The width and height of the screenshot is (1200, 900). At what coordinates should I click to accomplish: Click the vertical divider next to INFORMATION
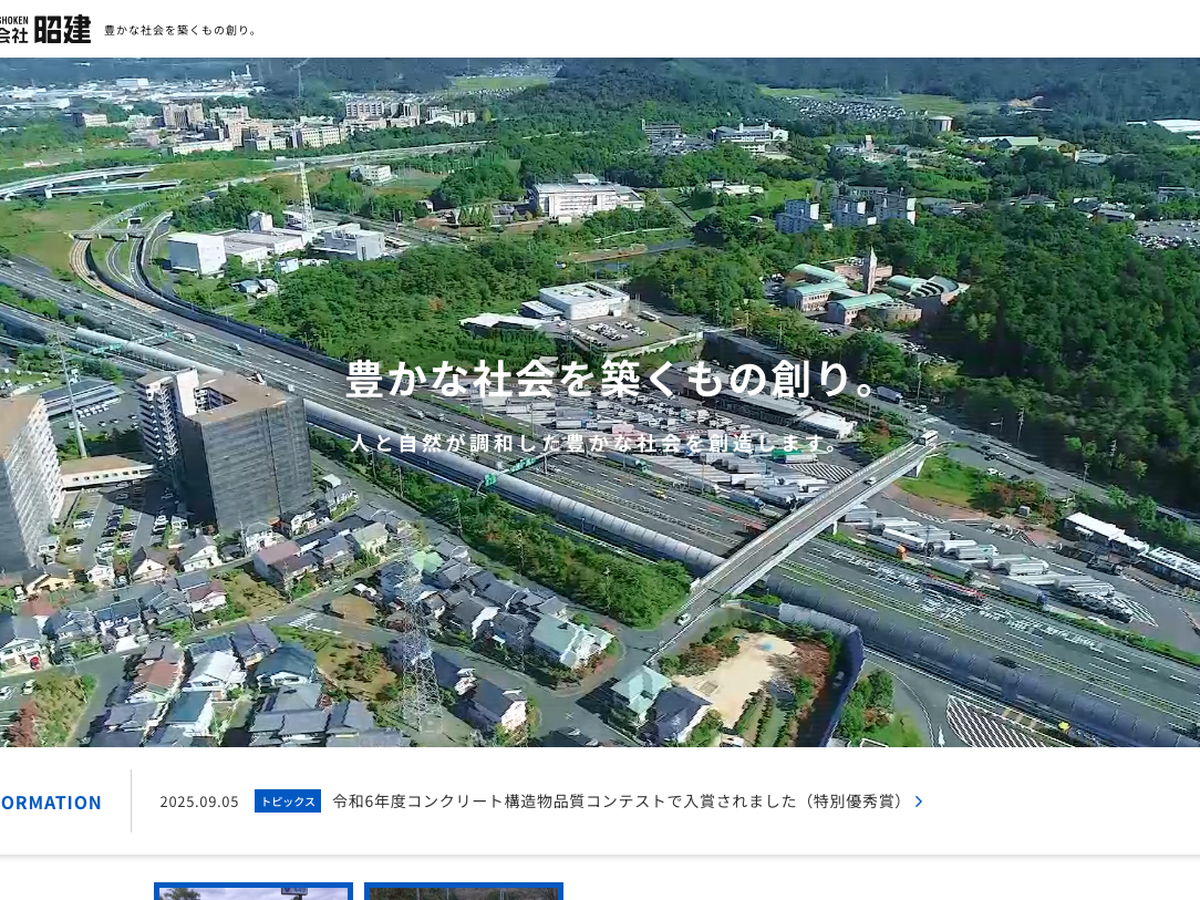coord(131,802)
